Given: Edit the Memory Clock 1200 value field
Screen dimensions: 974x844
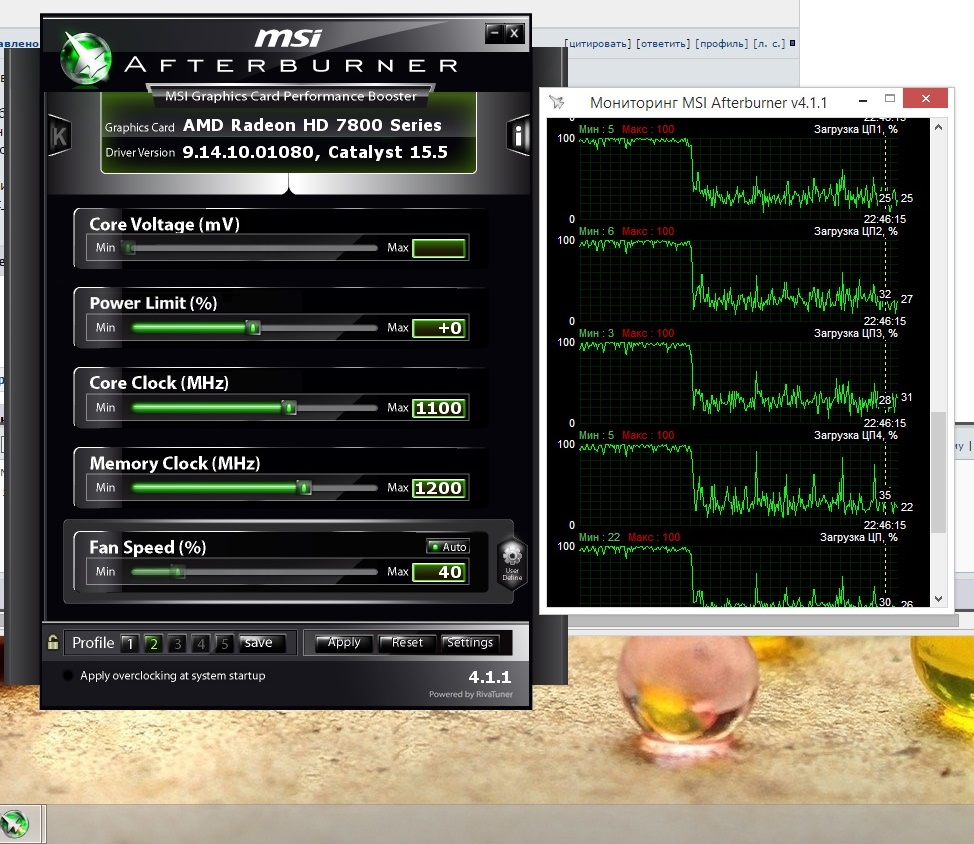Looking at the screenshot, I should point(439,488).
